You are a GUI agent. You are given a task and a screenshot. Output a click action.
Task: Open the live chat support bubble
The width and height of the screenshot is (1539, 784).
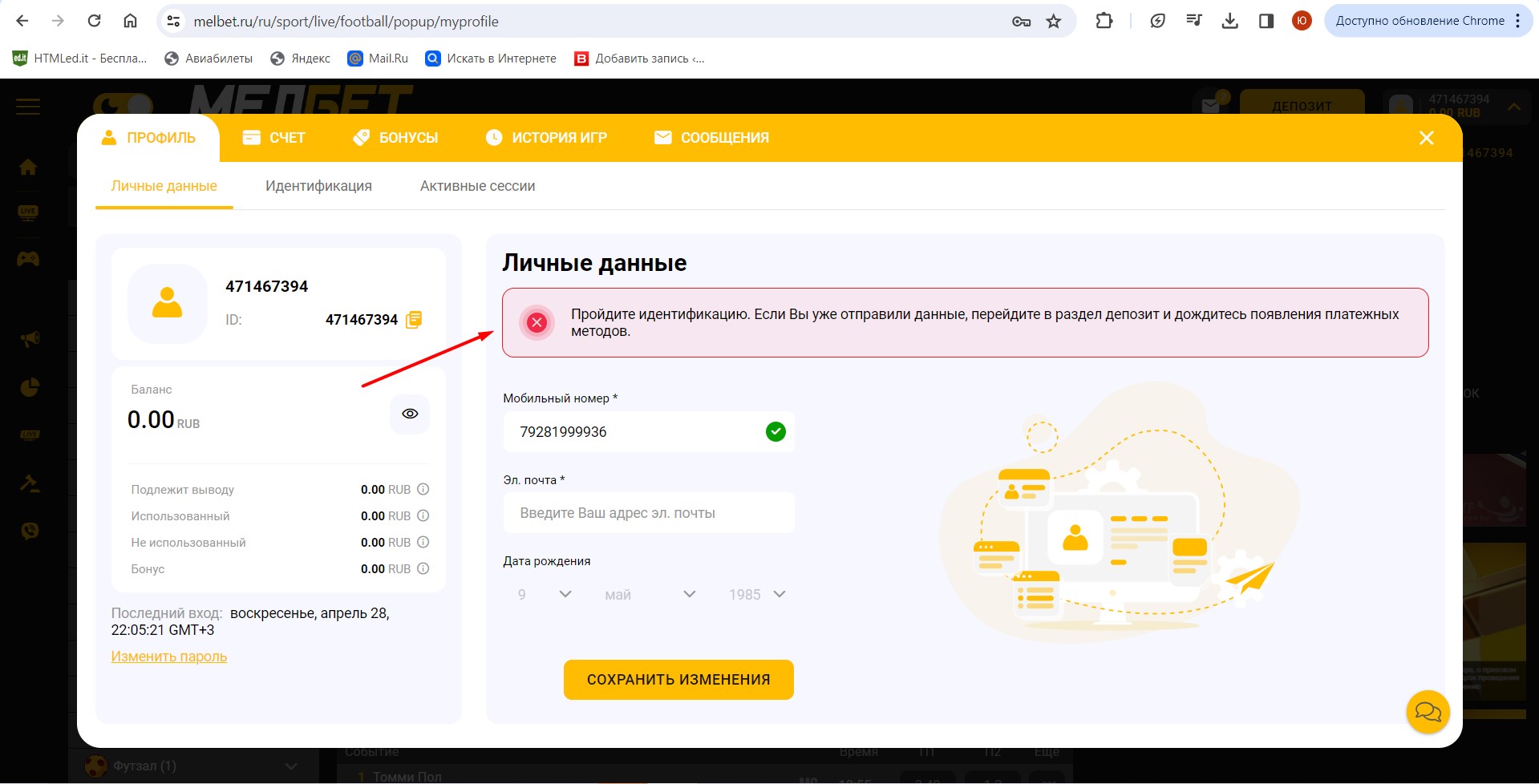[1428, 711]
